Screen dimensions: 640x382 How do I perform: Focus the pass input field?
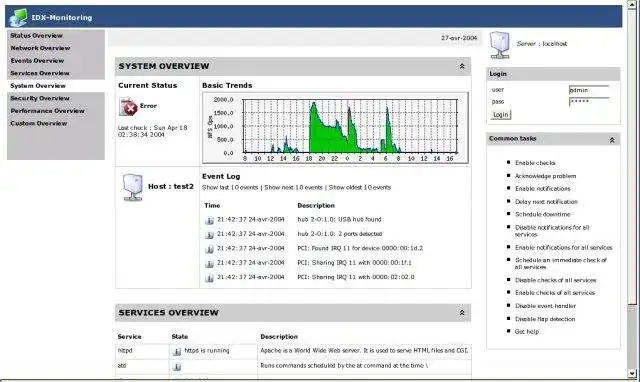tap(589, 102)
